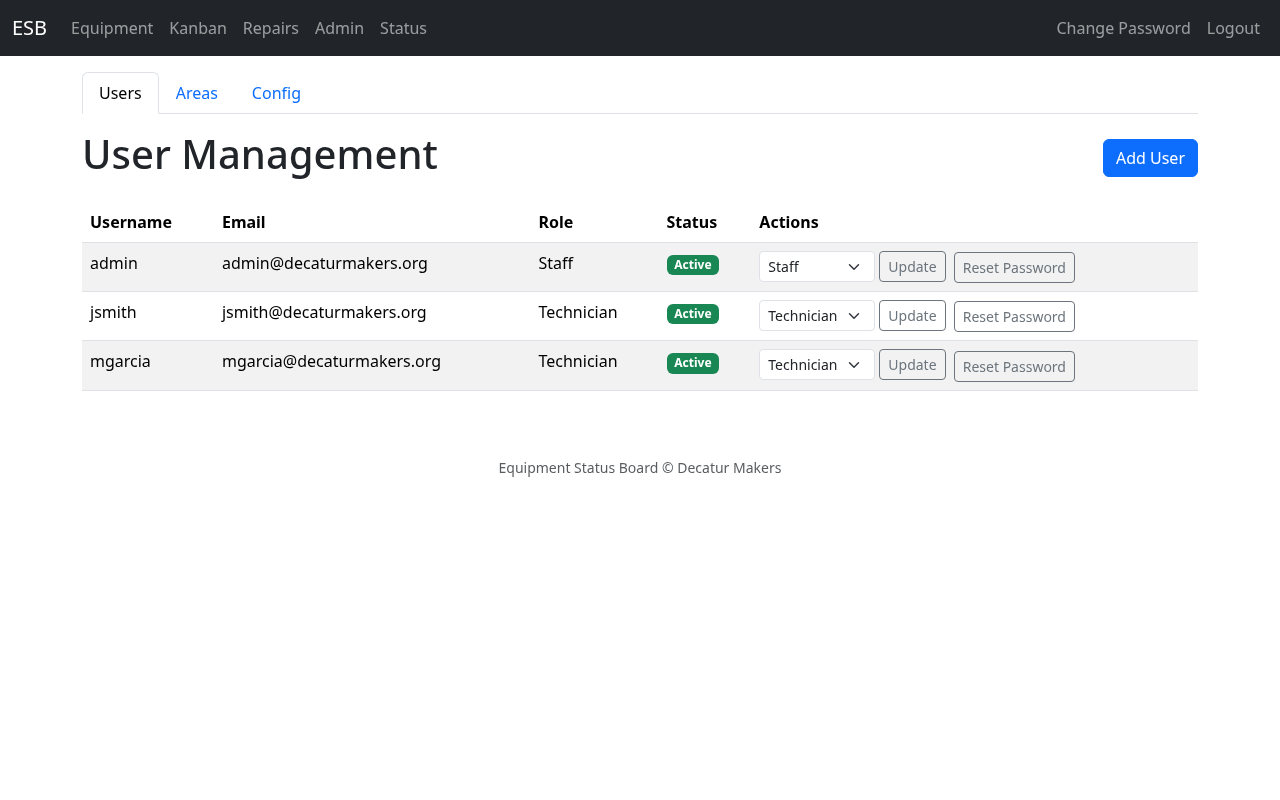View the Status page
The width and height of the screenshot is (1280, 800).
click(403, 28)
